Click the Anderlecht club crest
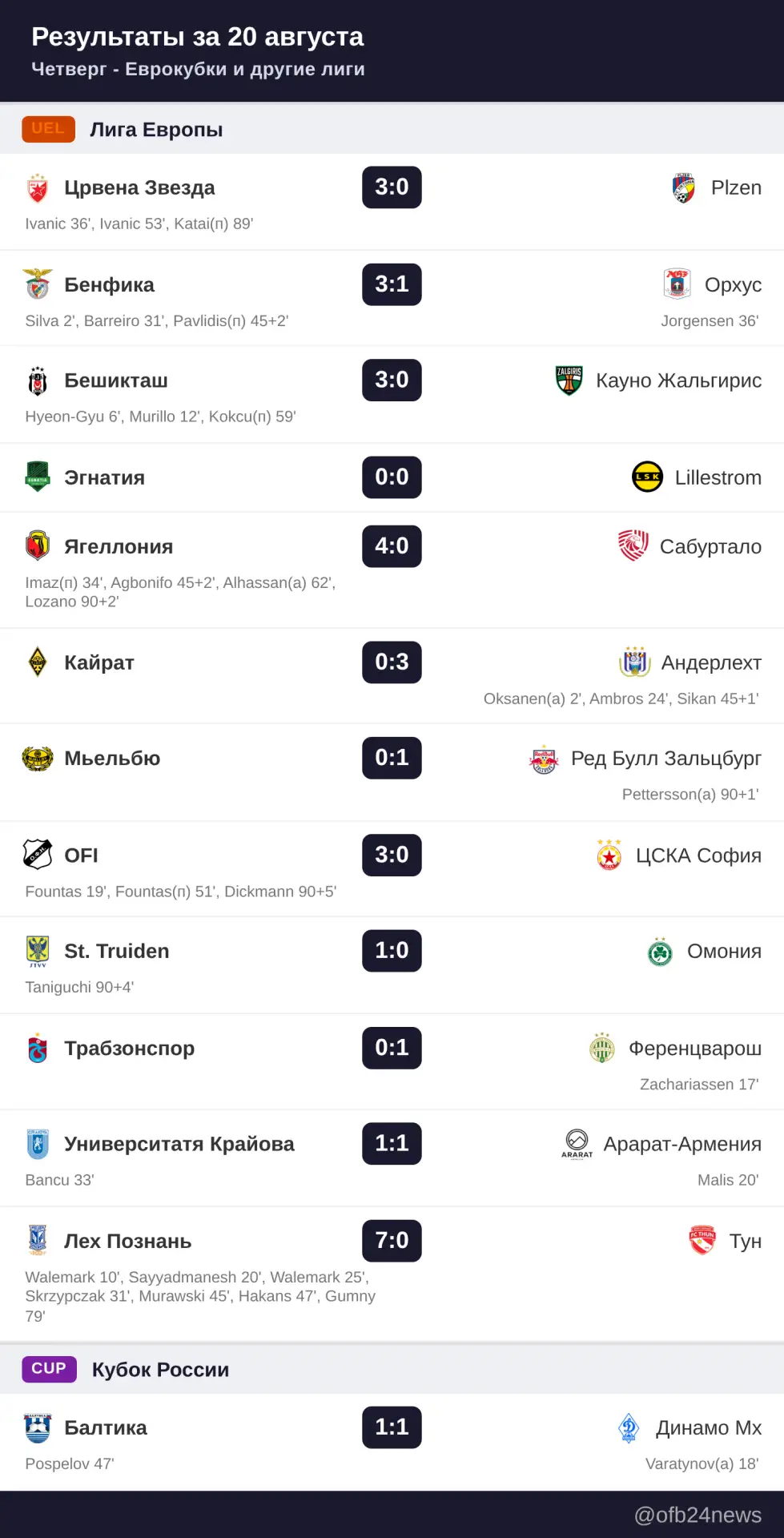 634,662
